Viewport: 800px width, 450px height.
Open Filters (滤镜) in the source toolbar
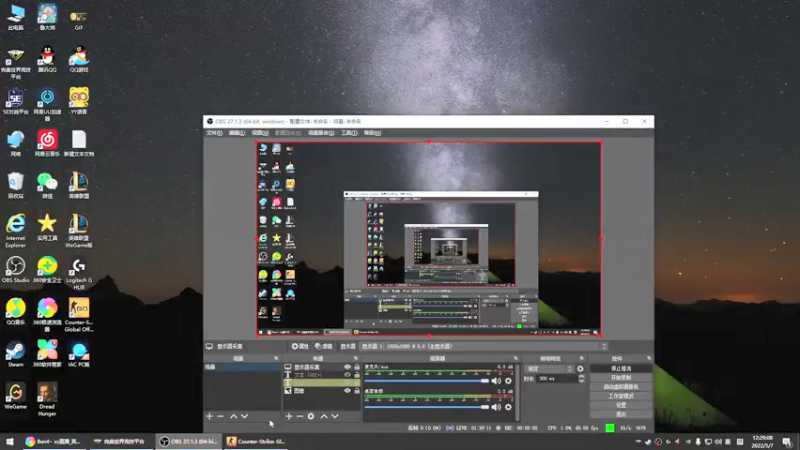[323, 346]
